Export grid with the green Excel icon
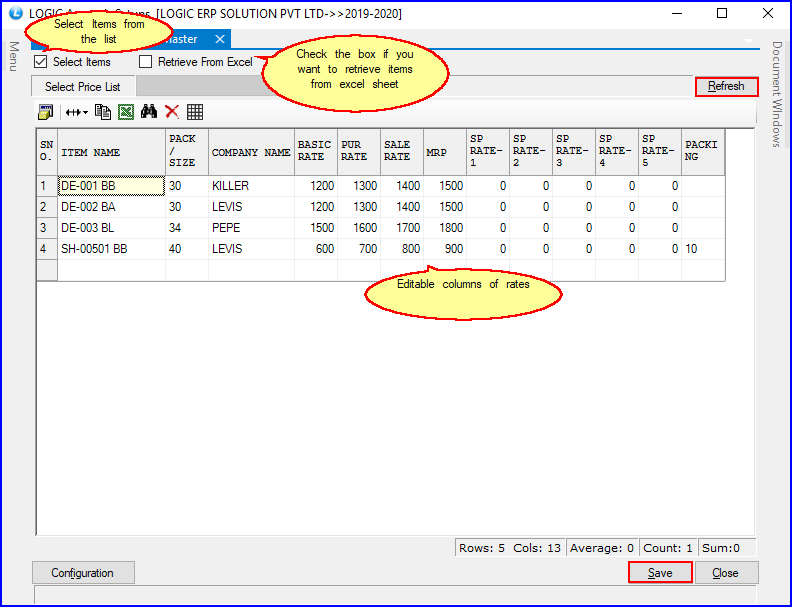792x607 pixels. [126, 112]
